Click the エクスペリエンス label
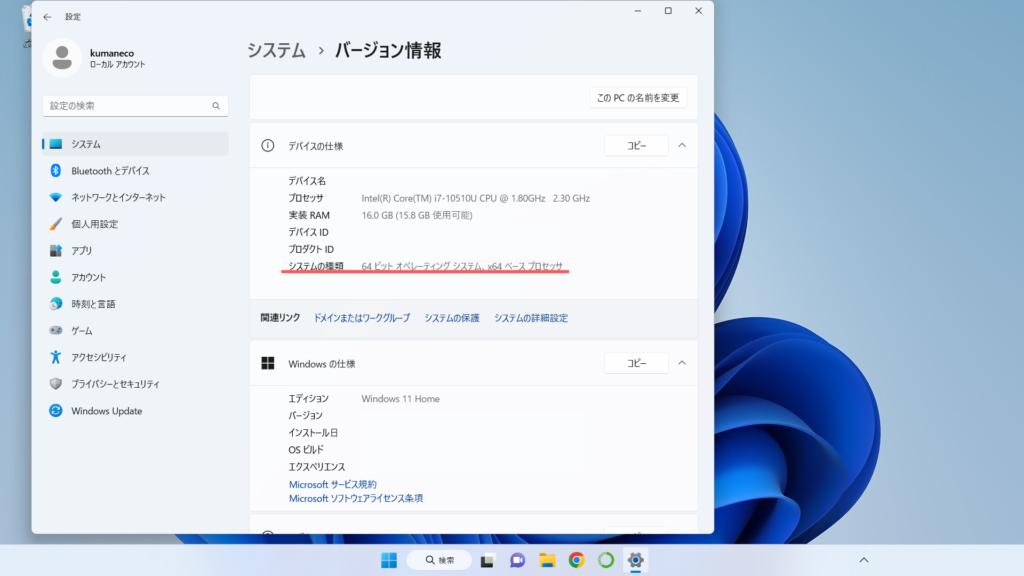 [x=317, y=467]
